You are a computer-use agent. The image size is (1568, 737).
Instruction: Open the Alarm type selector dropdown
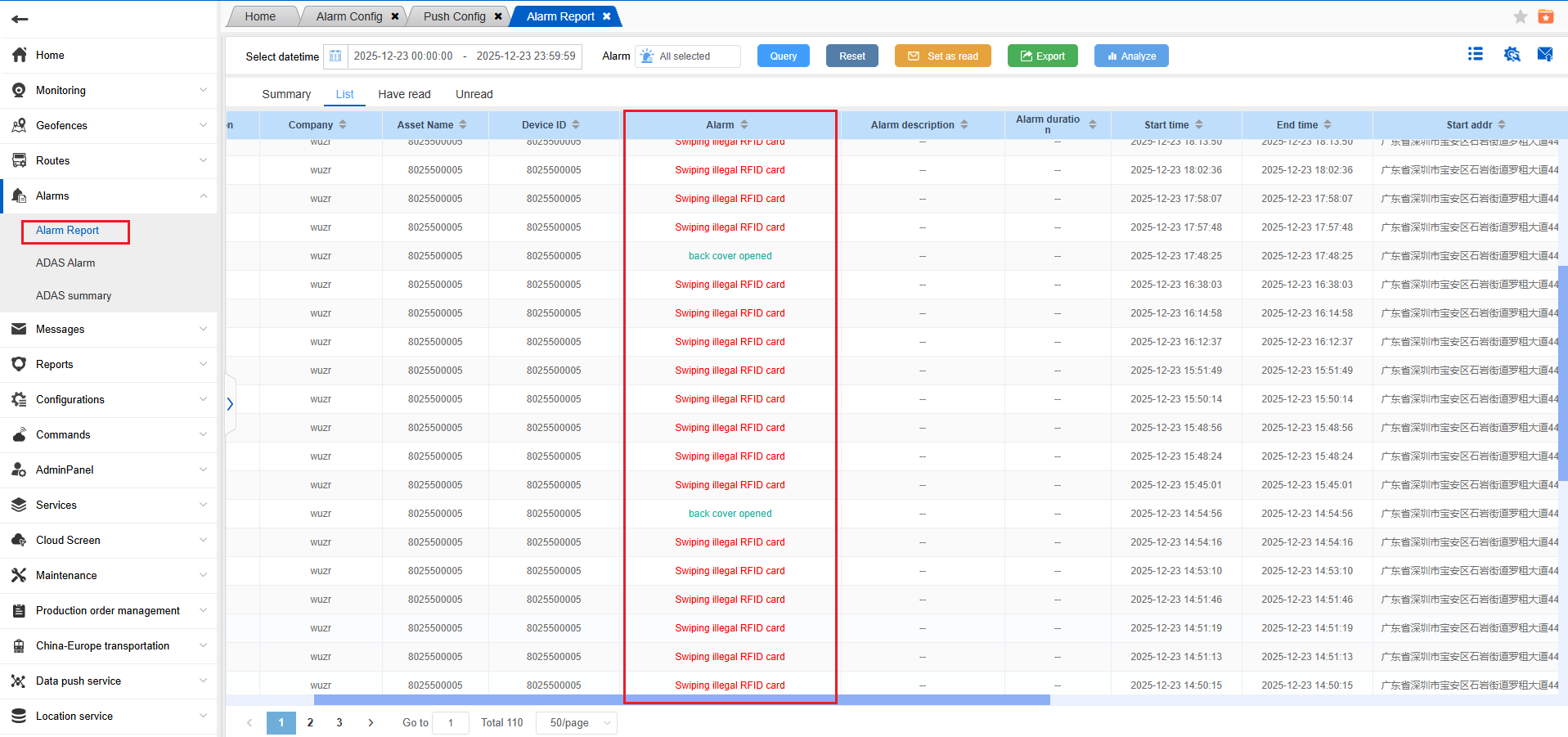point(688,56)
